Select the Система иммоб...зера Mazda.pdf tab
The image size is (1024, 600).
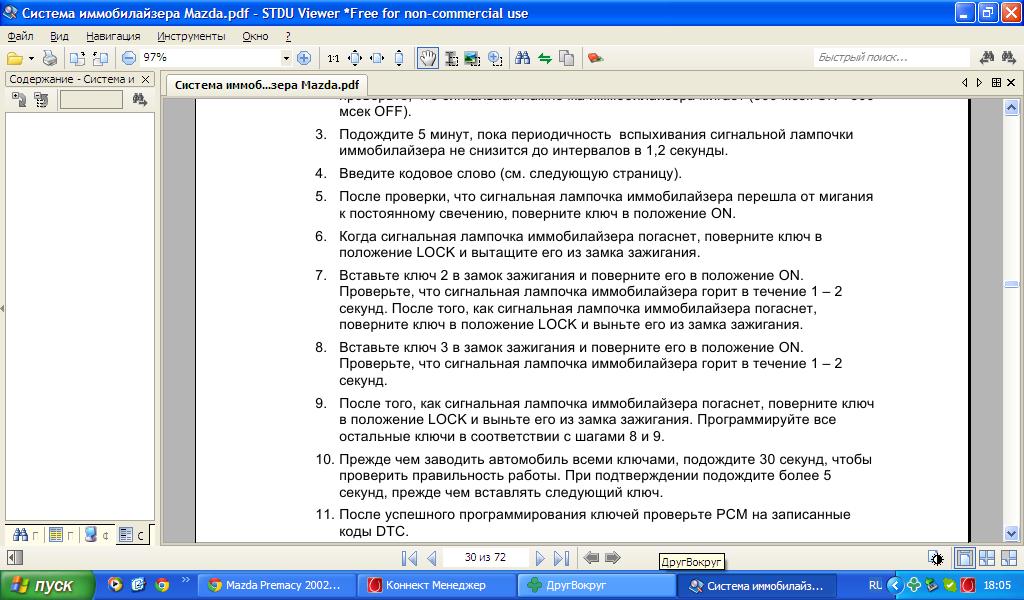(266, 85)
